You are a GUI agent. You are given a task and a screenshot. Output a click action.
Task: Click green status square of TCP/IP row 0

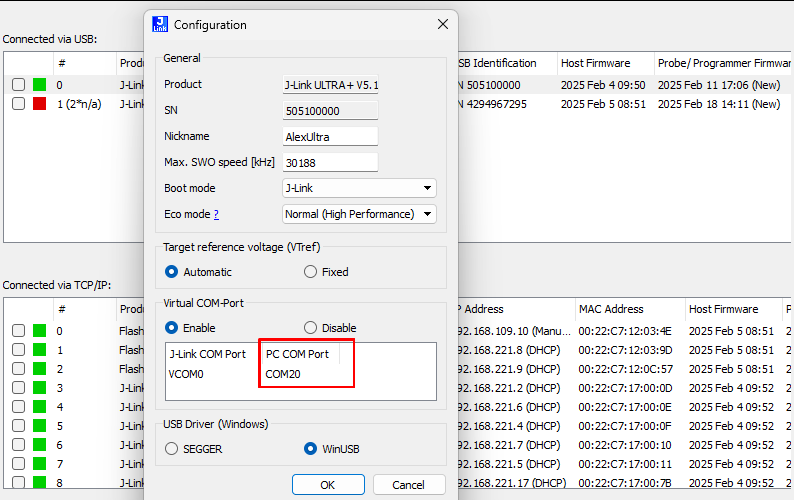pyautogui.click(x=39, y=331)
